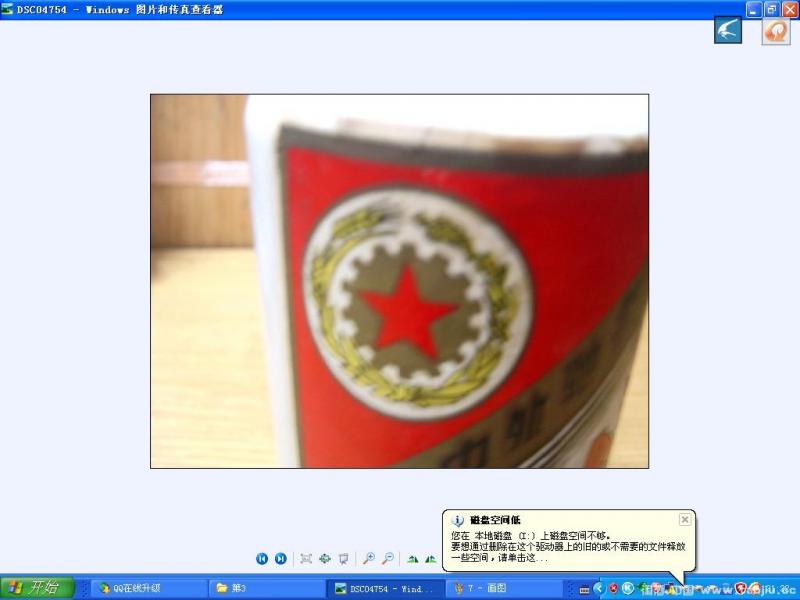Click the keyboard language bar icon
The width and height of the screenshot is (800, 600).
point(584,590)
